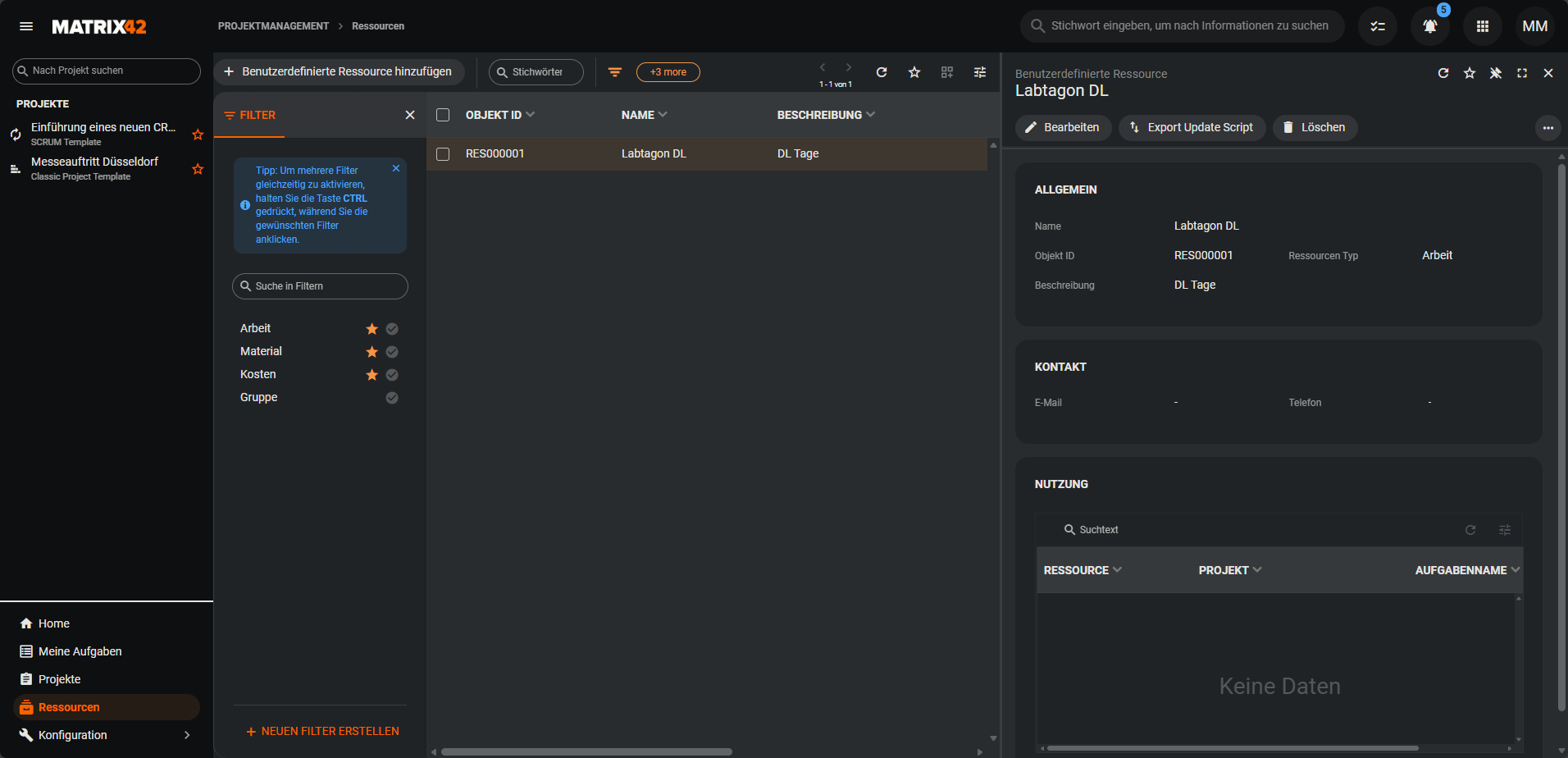Unpin the Labtagon DL detail panel

click(1495, 73)
